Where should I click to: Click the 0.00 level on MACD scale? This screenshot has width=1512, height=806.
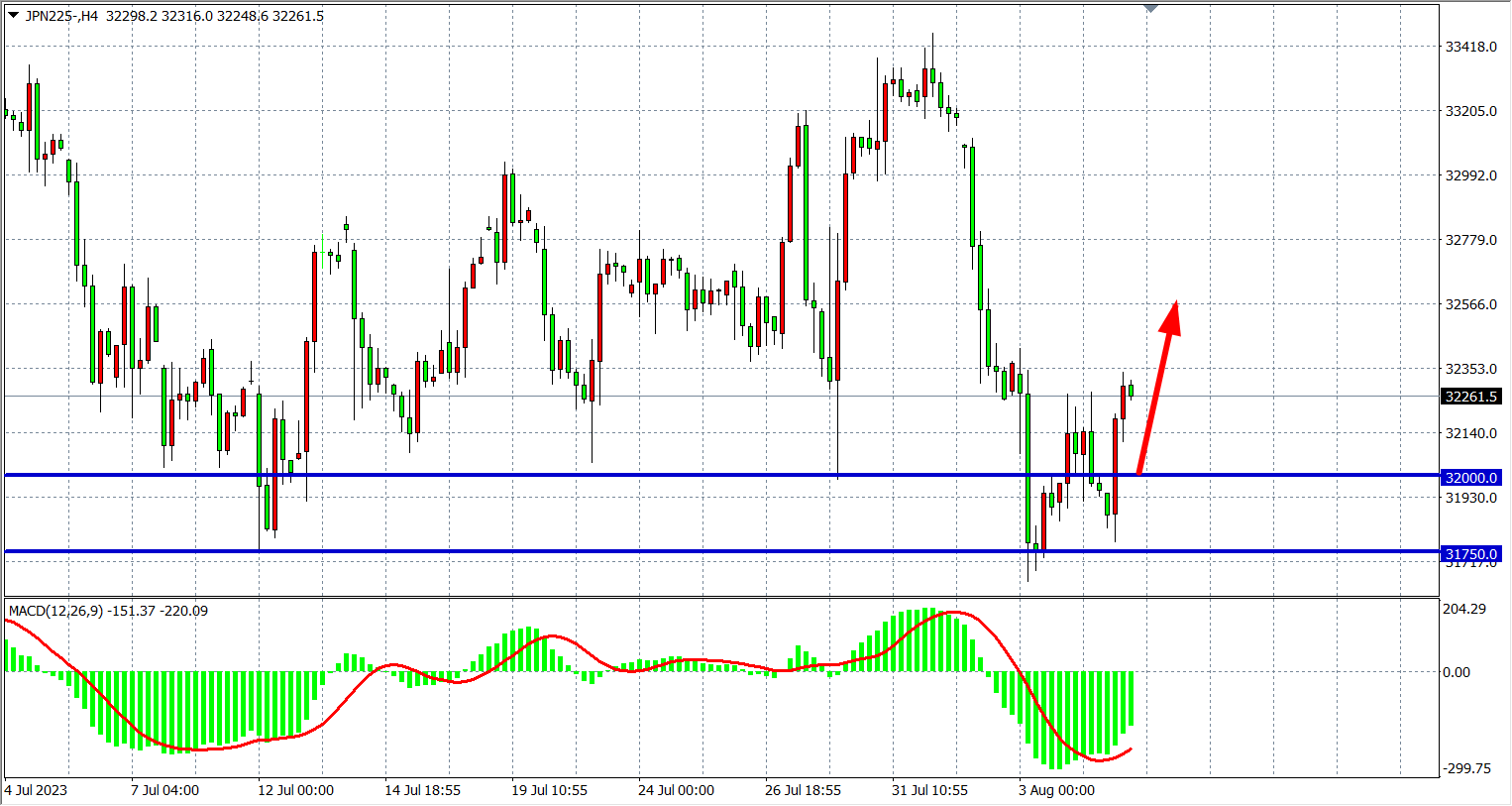point(1457,672)
